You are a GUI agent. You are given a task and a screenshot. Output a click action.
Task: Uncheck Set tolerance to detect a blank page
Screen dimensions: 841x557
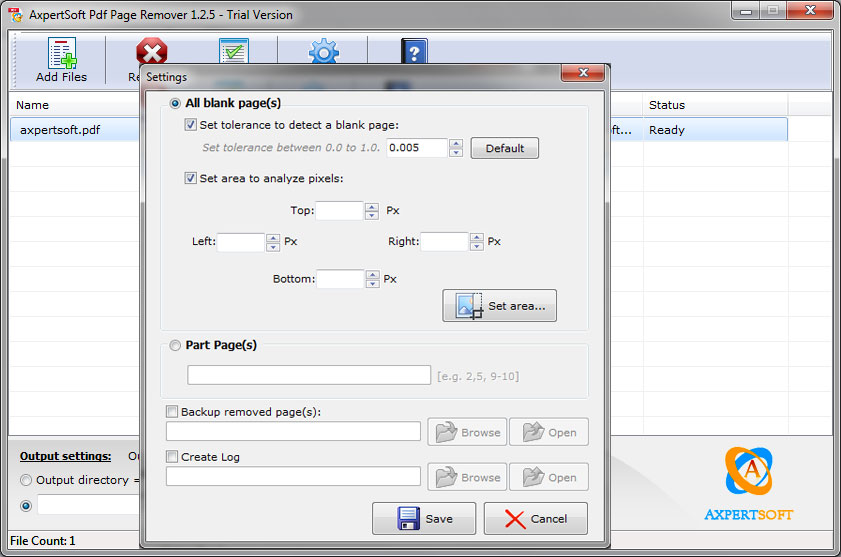click(190, 125)
